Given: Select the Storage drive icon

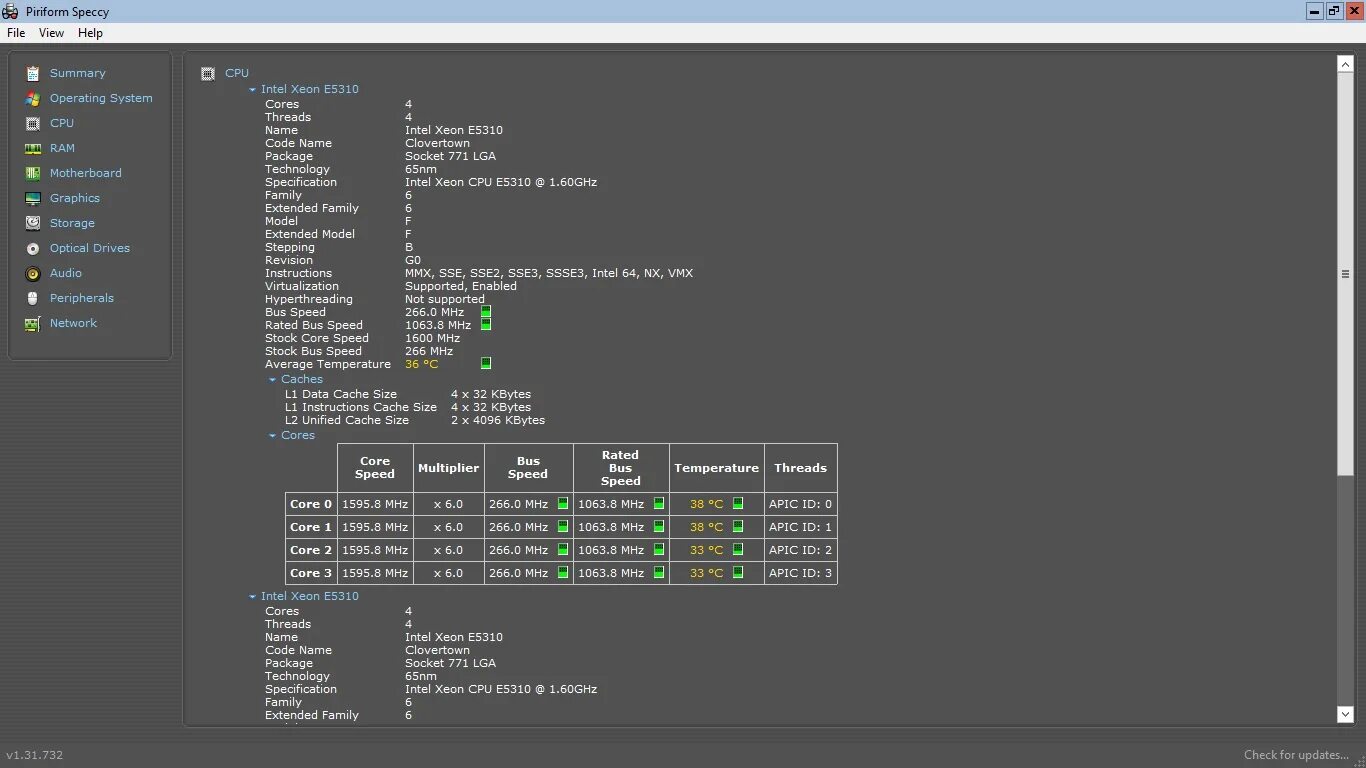Looking at the screenshot, I should click(33, 223).
